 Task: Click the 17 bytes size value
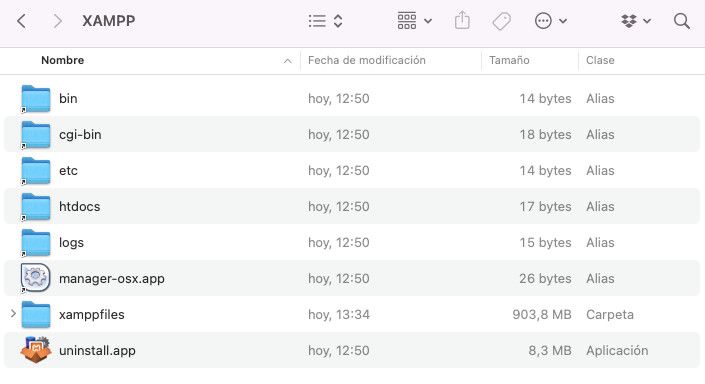point(545,206)
